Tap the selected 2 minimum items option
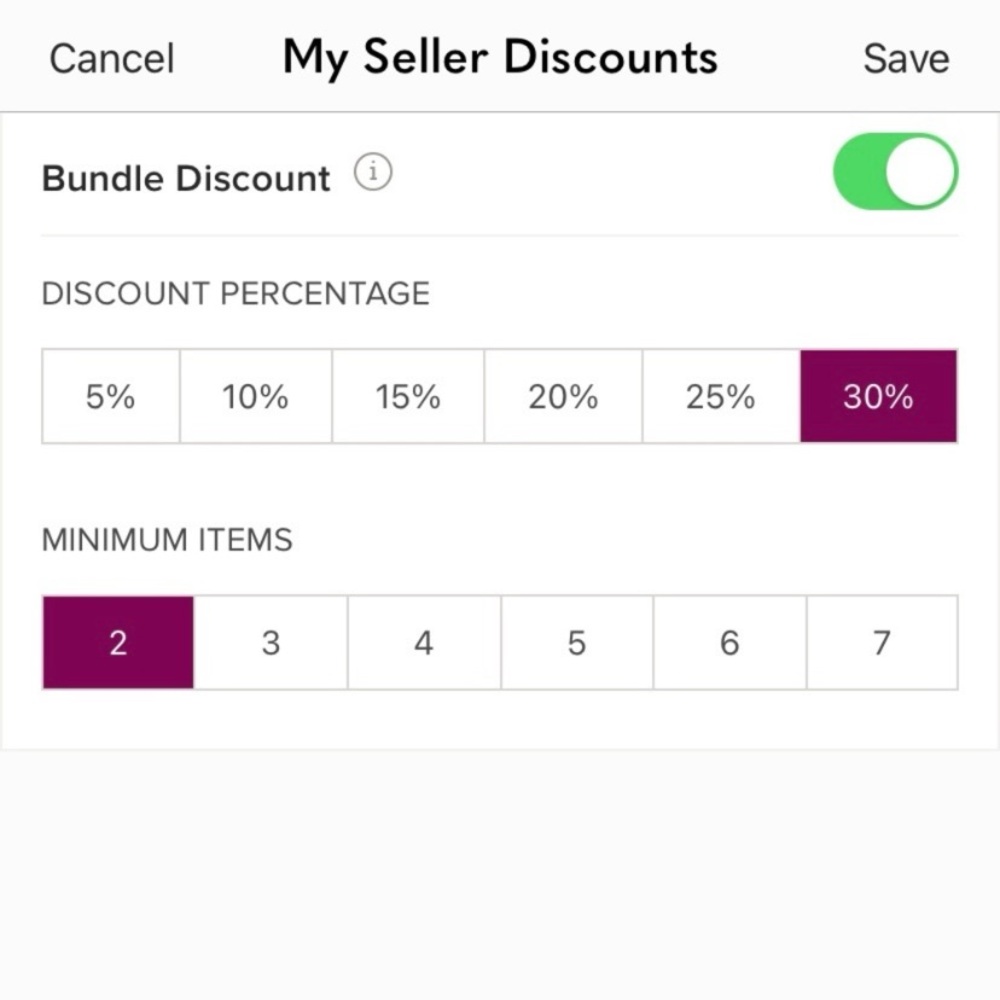This screenshot has width=1000, height=1000. pos(118,643)
